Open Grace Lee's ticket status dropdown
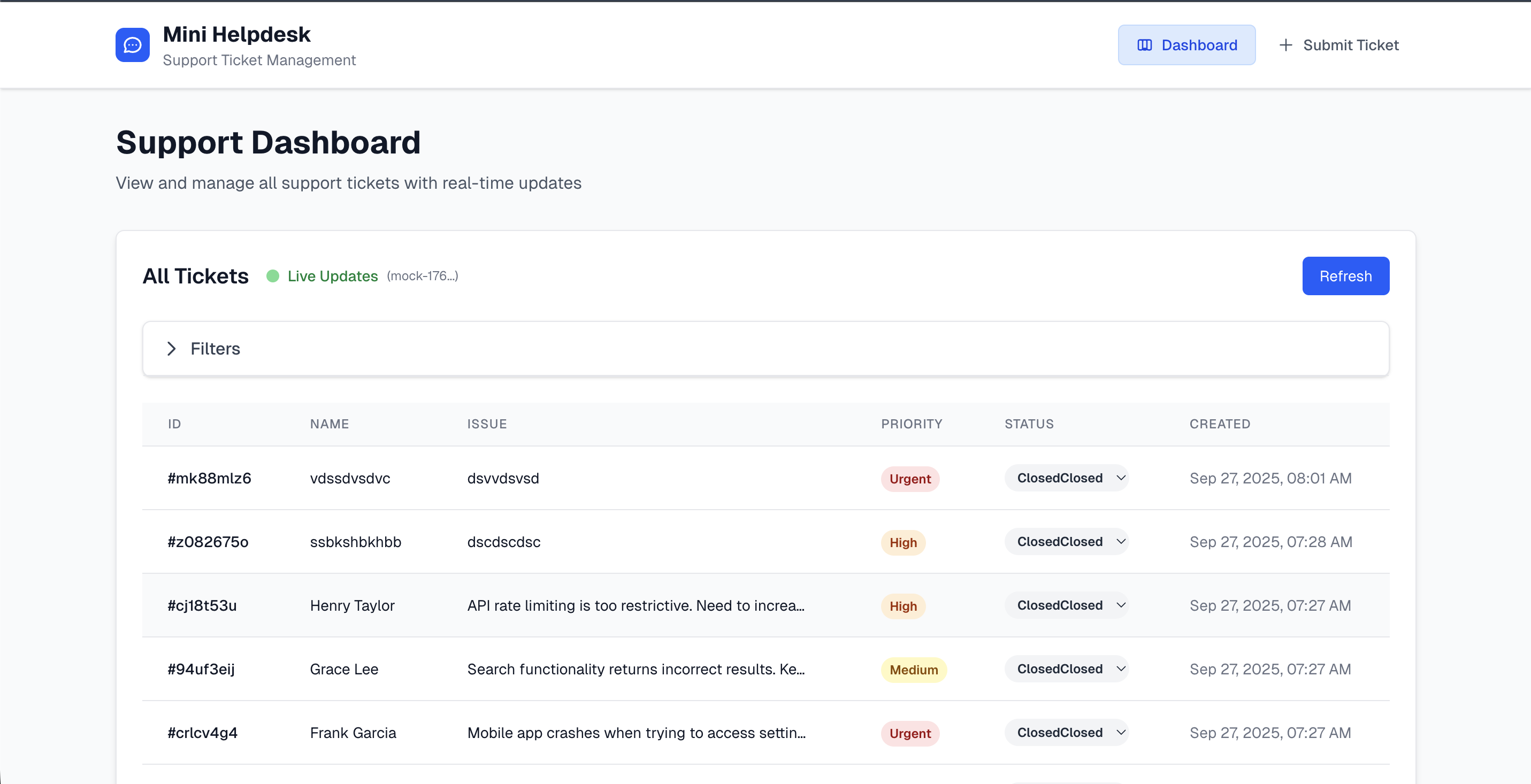1531x784 pixels. pyautogui.click(x=1066, y=669)
